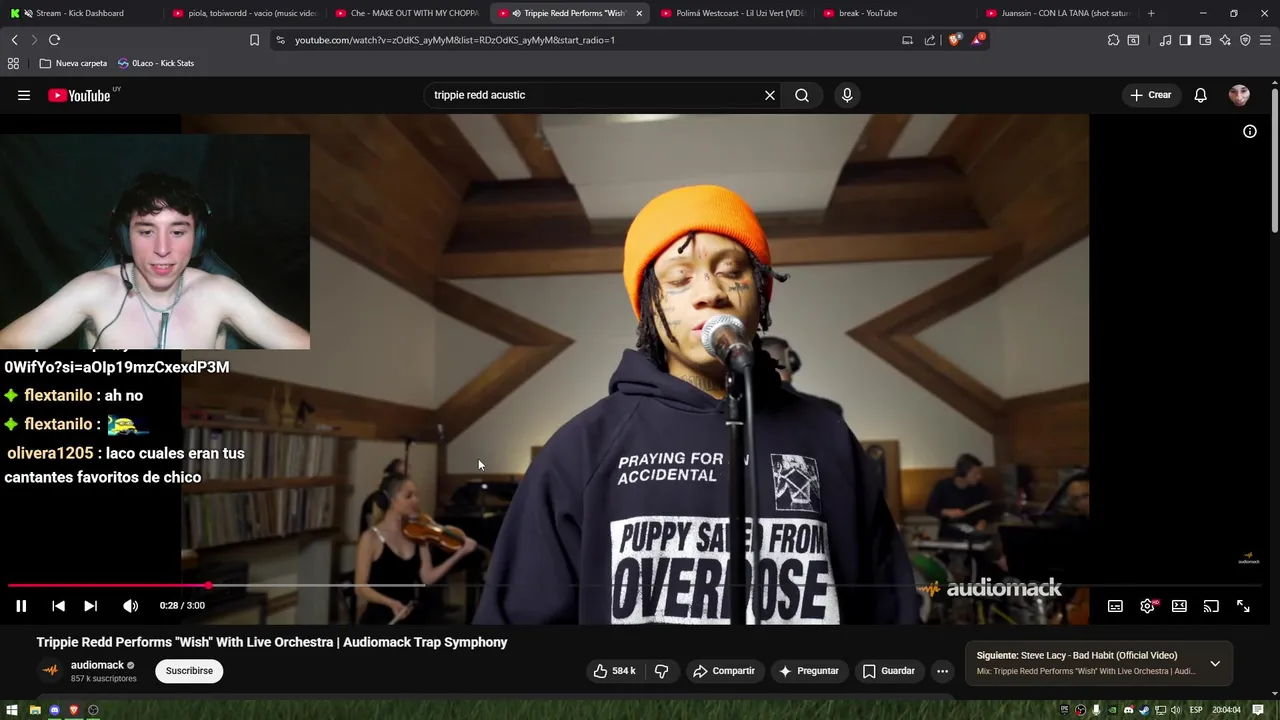Open the audiomack channel link

click(x=97, y=665)
